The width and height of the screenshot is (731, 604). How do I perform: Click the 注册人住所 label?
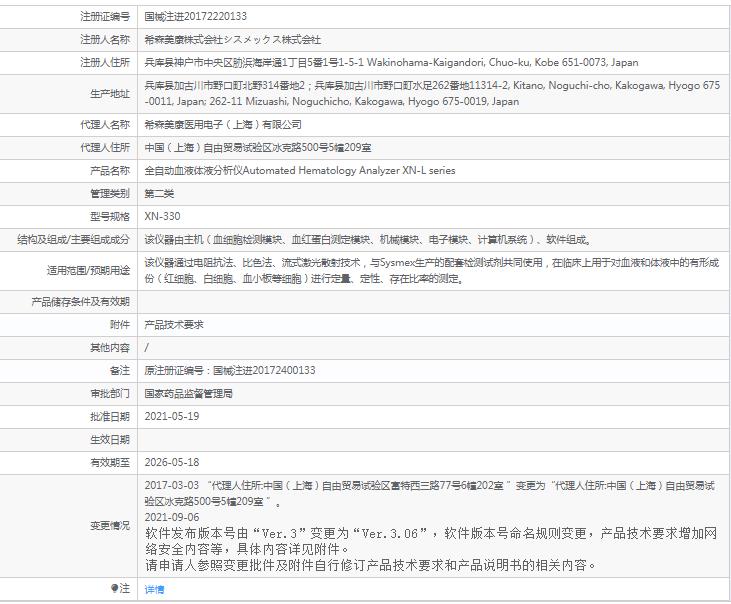(x=105, y=62)
